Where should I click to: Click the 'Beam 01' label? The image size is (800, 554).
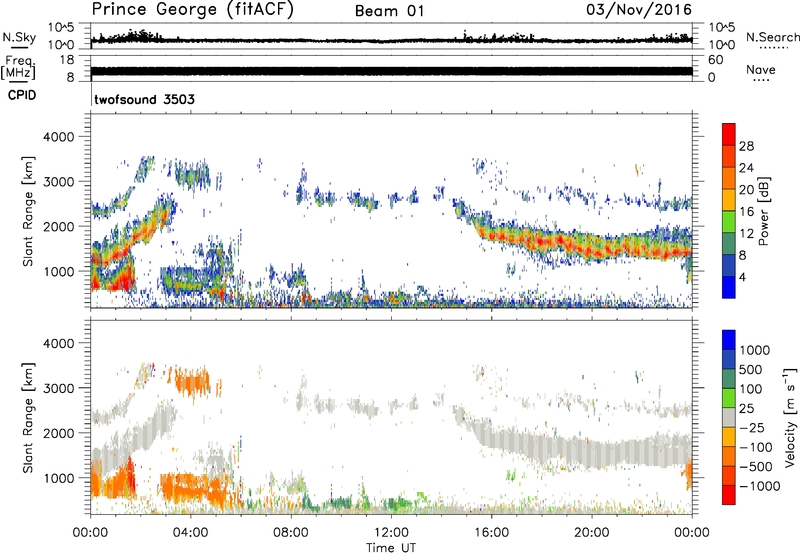pos(389,11)
